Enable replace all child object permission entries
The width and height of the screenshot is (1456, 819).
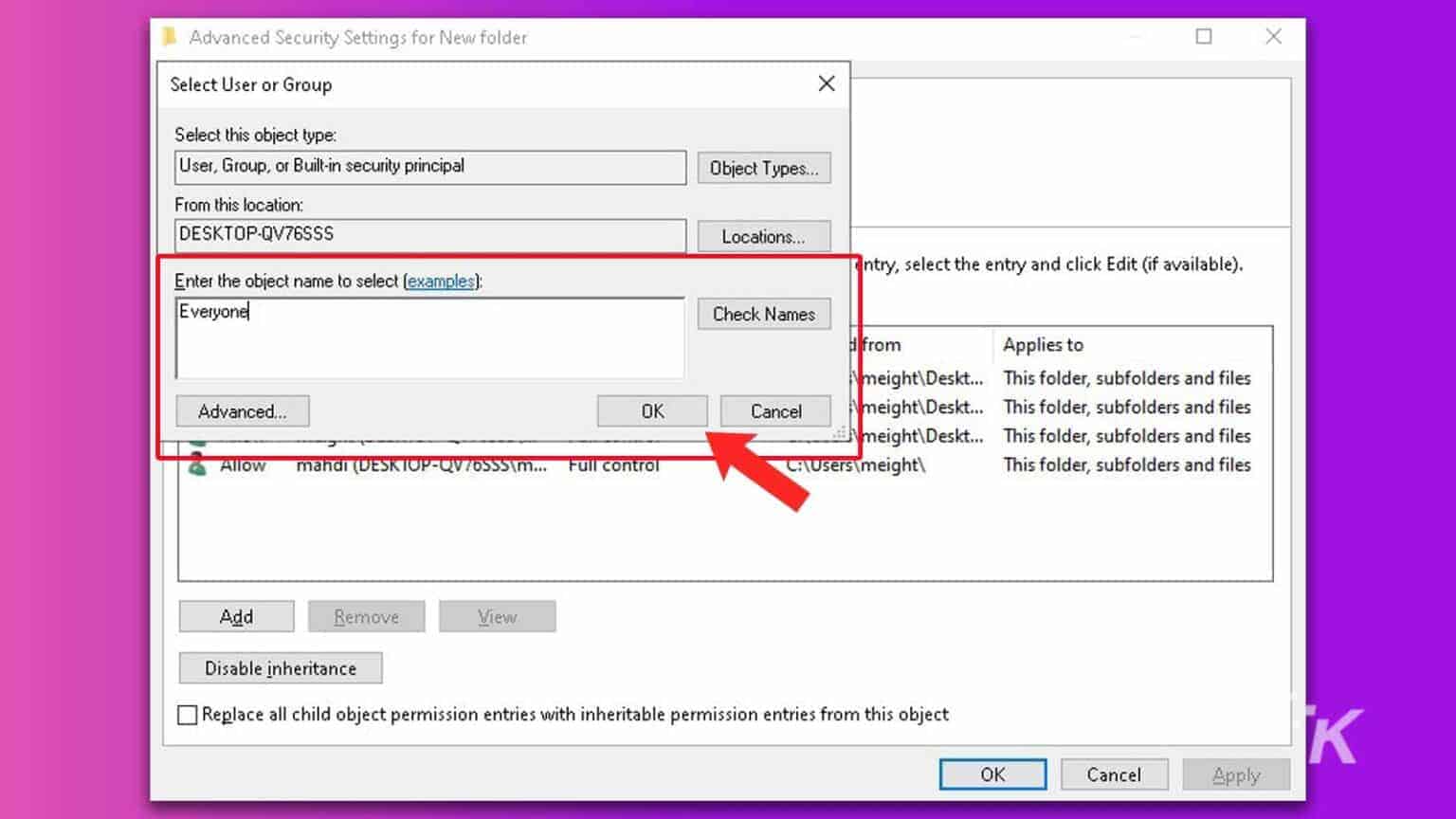click(187, 715)
